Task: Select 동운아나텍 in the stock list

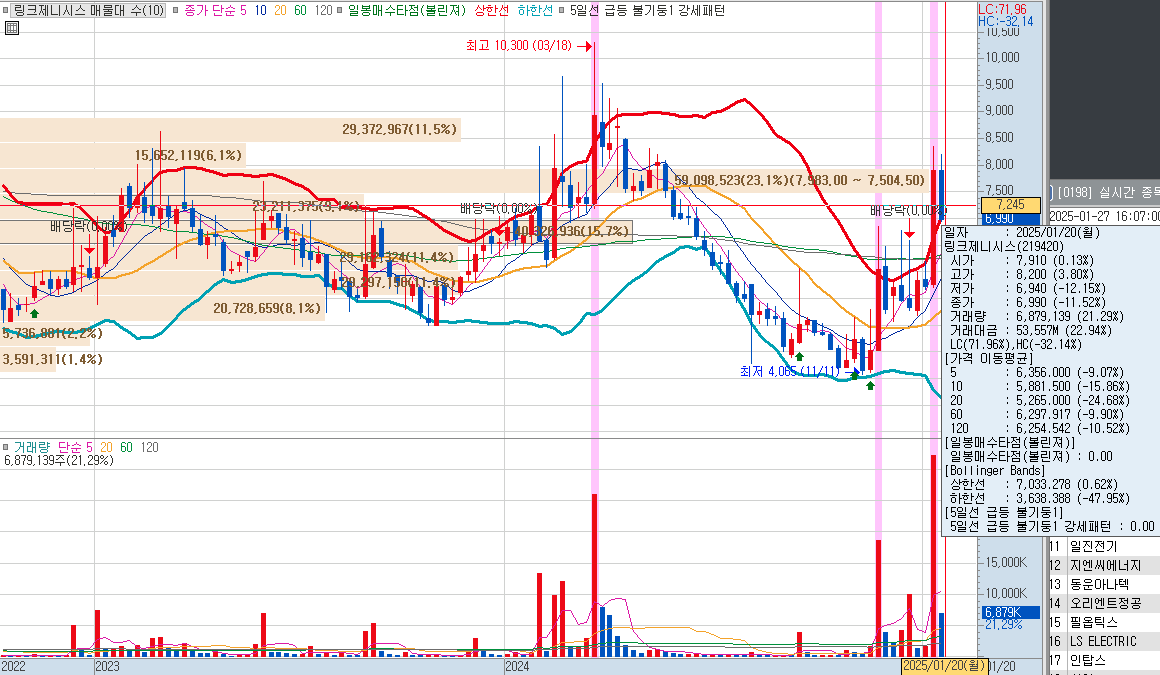Action: [x=1099, y=585]
